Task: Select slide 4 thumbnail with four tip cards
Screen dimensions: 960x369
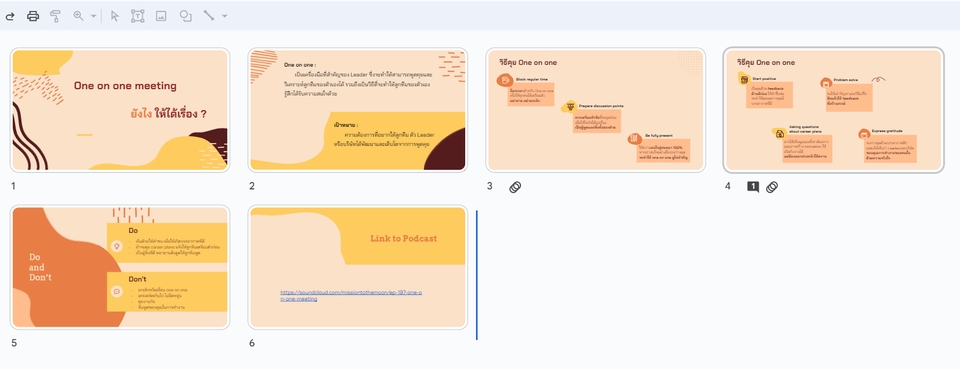Action: click(833, 110)
